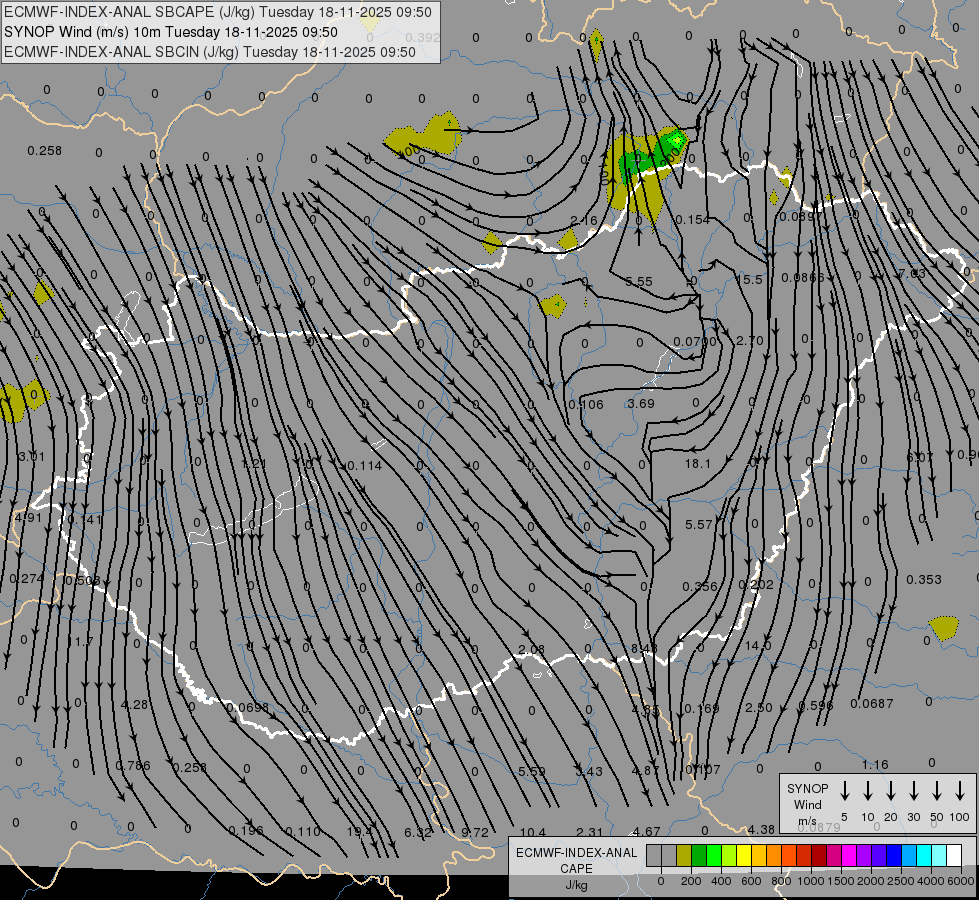This screenshot has width=979, height=900.
Task: Click the 1500 tick on CAPE scale
Action: pos(841,881)
